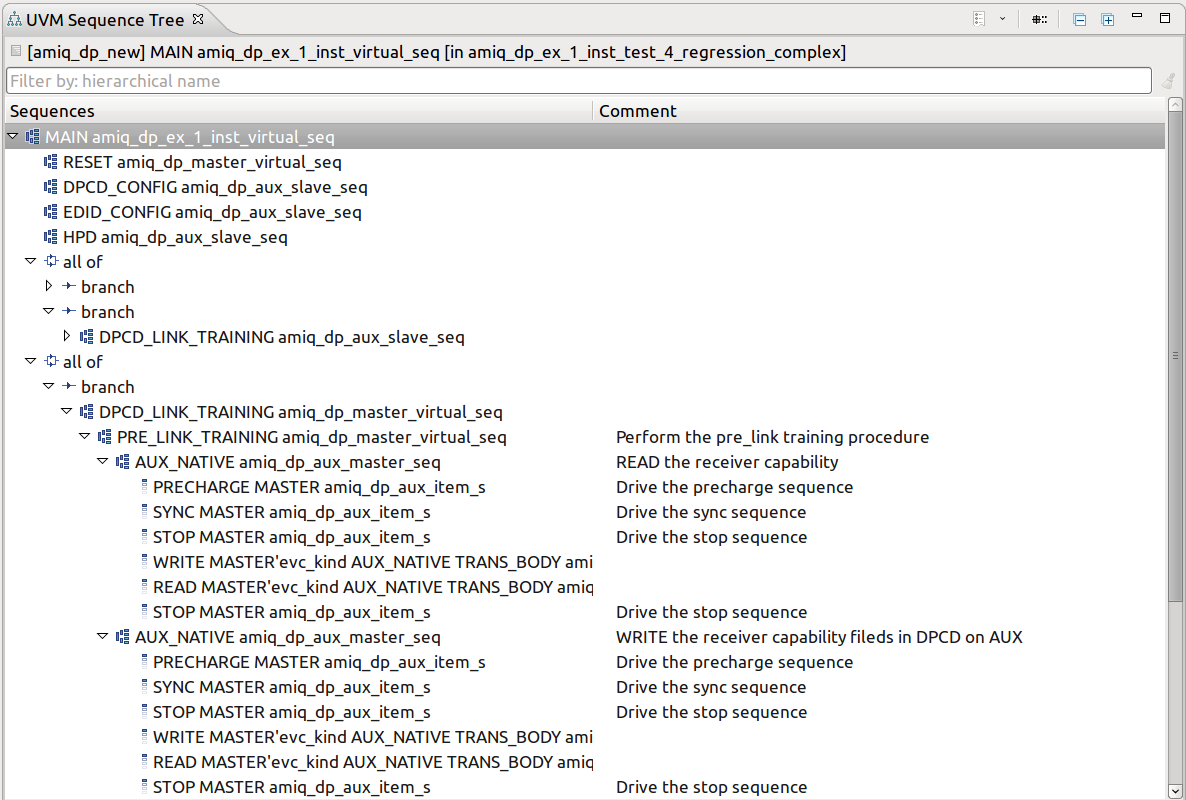Expand DPCD_LINK_TRAINING amiq_dp_aux_slave_seq node

click(x=65, y=336)
